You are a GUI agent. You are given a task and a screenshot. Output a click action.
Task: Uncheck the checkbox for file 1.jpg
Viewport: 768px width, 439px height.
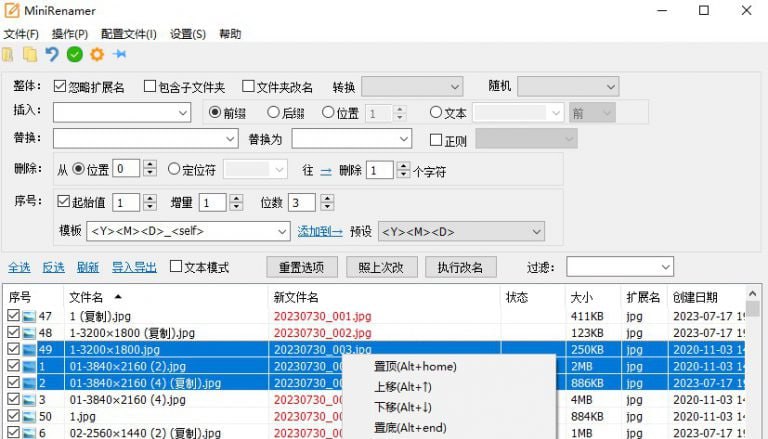(x=13, y=415)
